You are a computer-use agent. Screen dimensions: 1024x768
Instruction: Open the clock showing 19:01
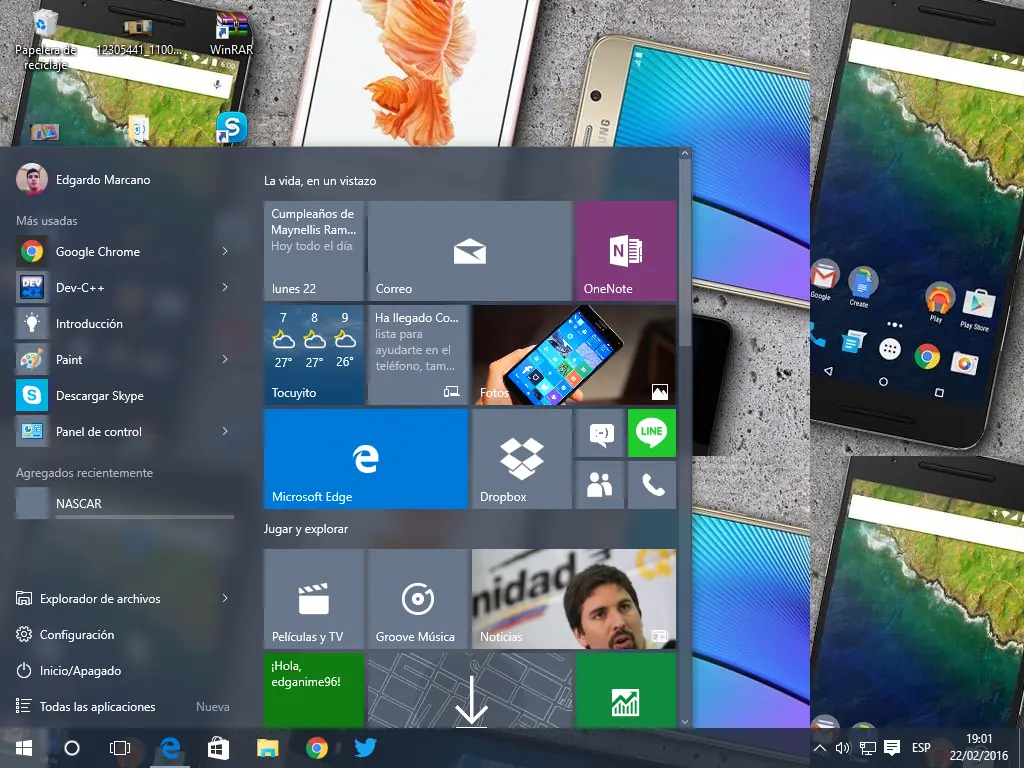978,748
